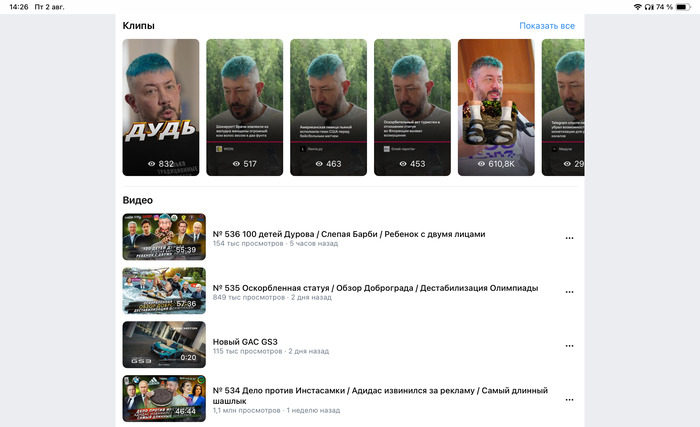Open options for video № 535
The image size is (700, 427).
click(569, 292)
